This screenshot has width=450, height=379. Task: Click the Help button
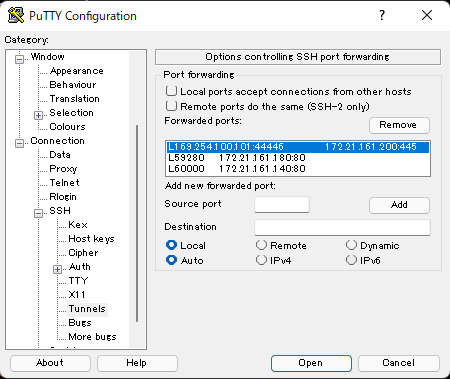pyautogui.click(x=137, y=363)
